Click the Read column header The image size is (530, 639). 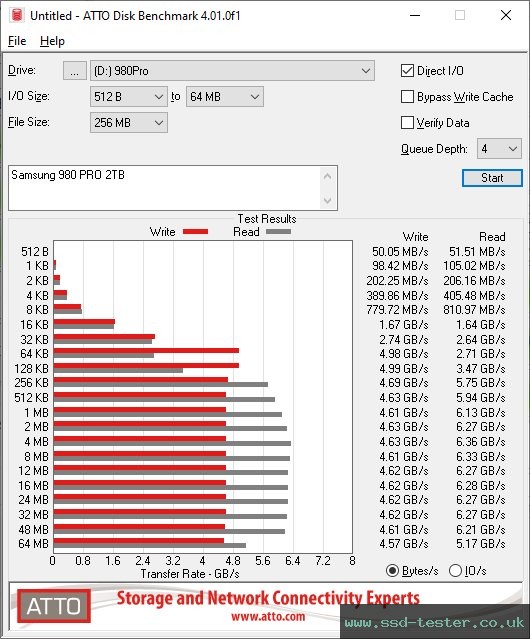[x=492, y=237]
